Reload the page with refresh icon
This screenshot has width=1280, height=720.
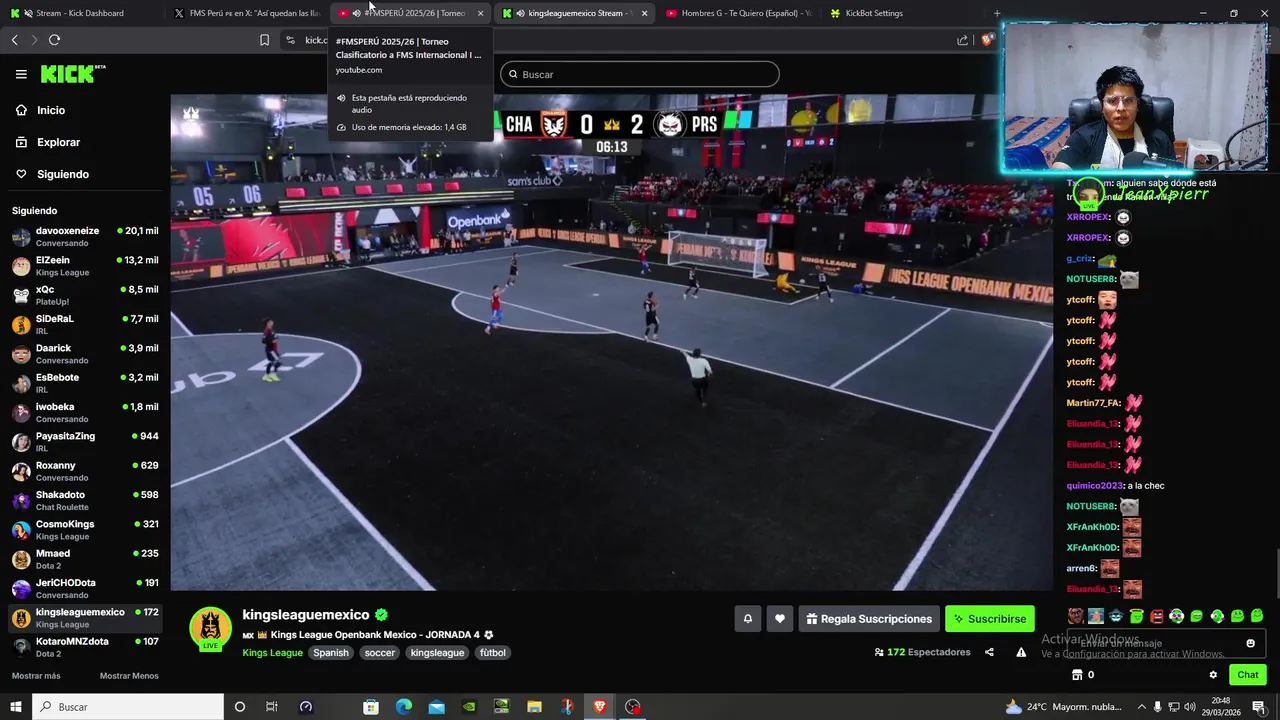click(54, 40)
